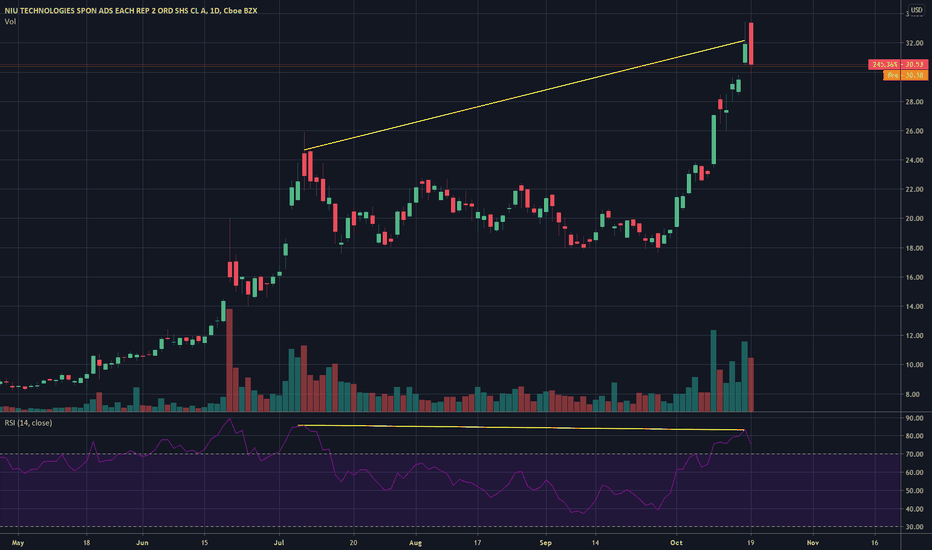Click the 10.00 price axis label

coord(914,365)
